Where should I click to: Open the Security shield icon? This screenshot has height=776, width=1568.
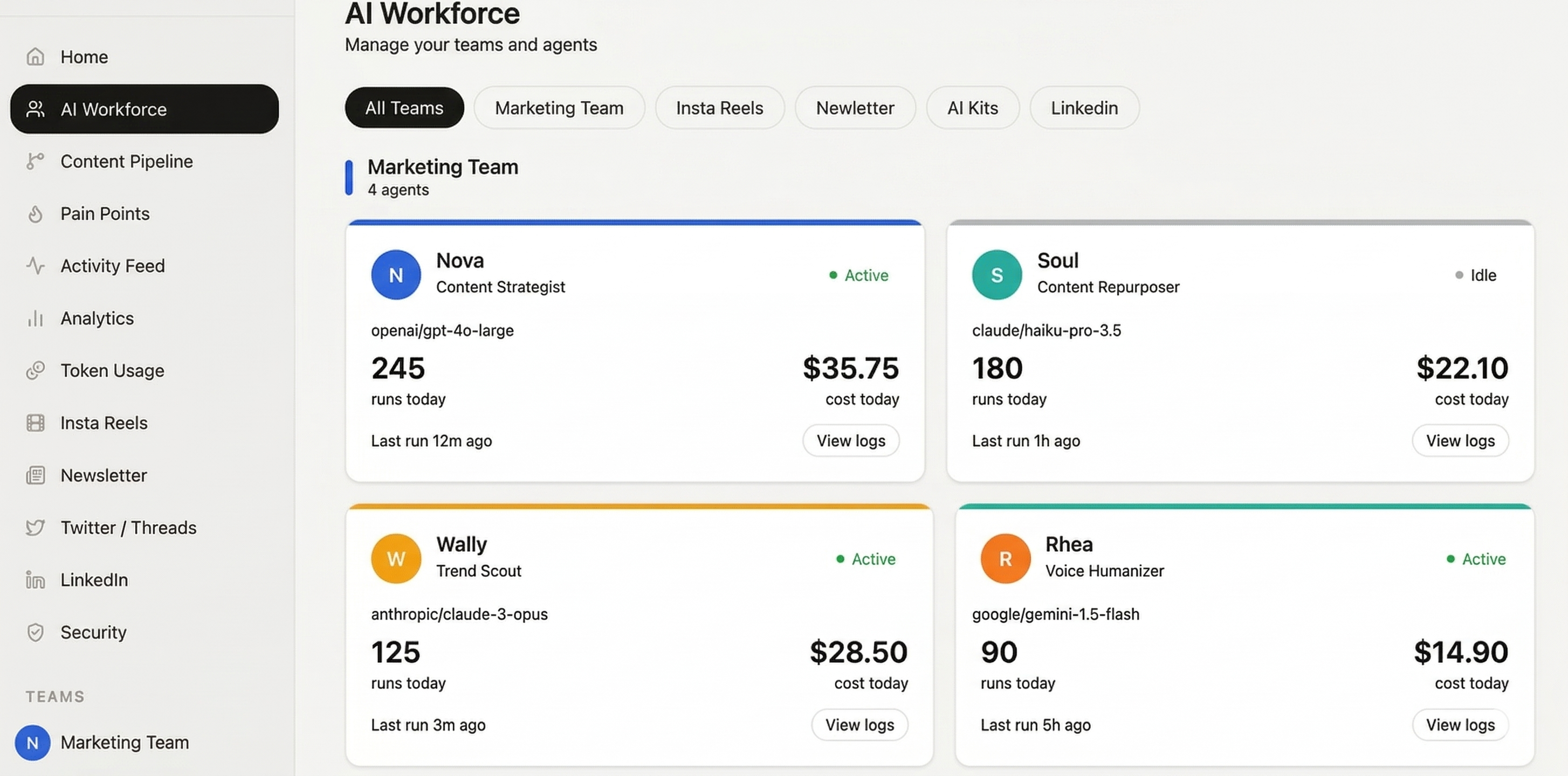tap(35, 632)
